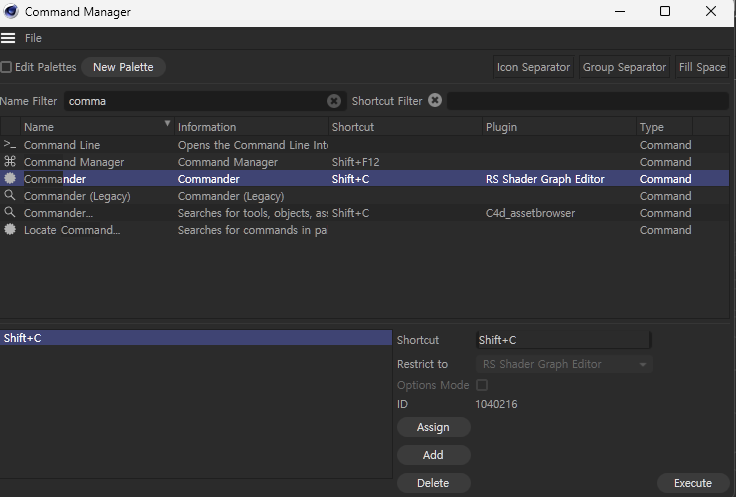
Task: Select the Shift+C entry in shortcut list
Action: pyautogui.click(x=195, y=338)
